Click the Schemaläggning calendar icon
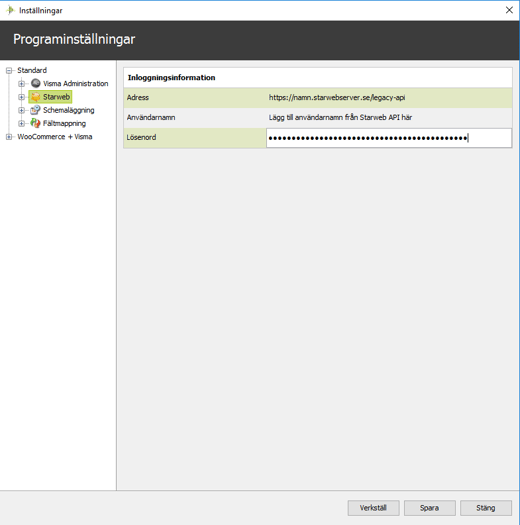The height and width of the screenshot is (525, 520). 35,110
